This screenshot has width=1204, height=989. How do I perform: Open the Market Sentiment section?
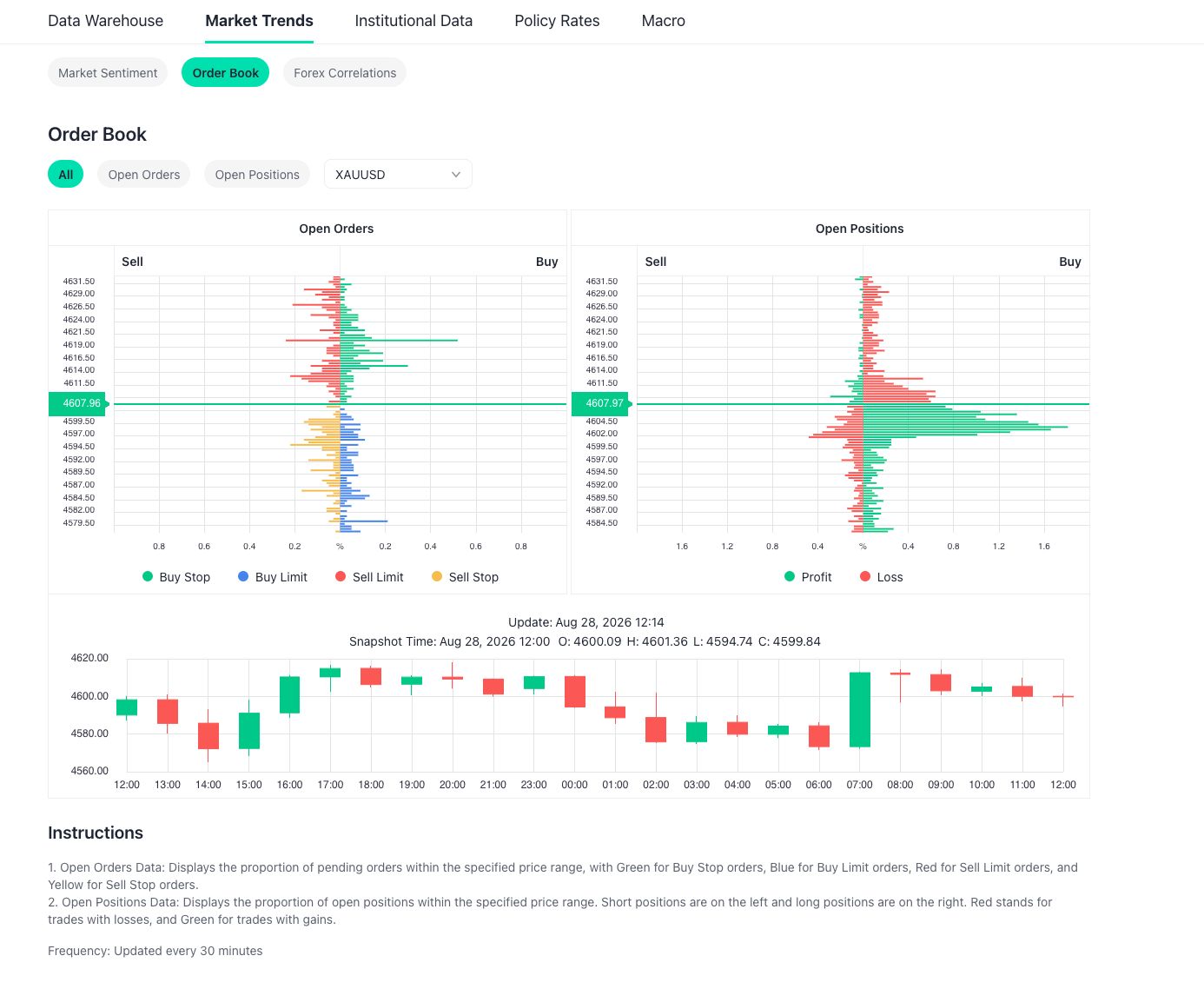coord(108,73)
